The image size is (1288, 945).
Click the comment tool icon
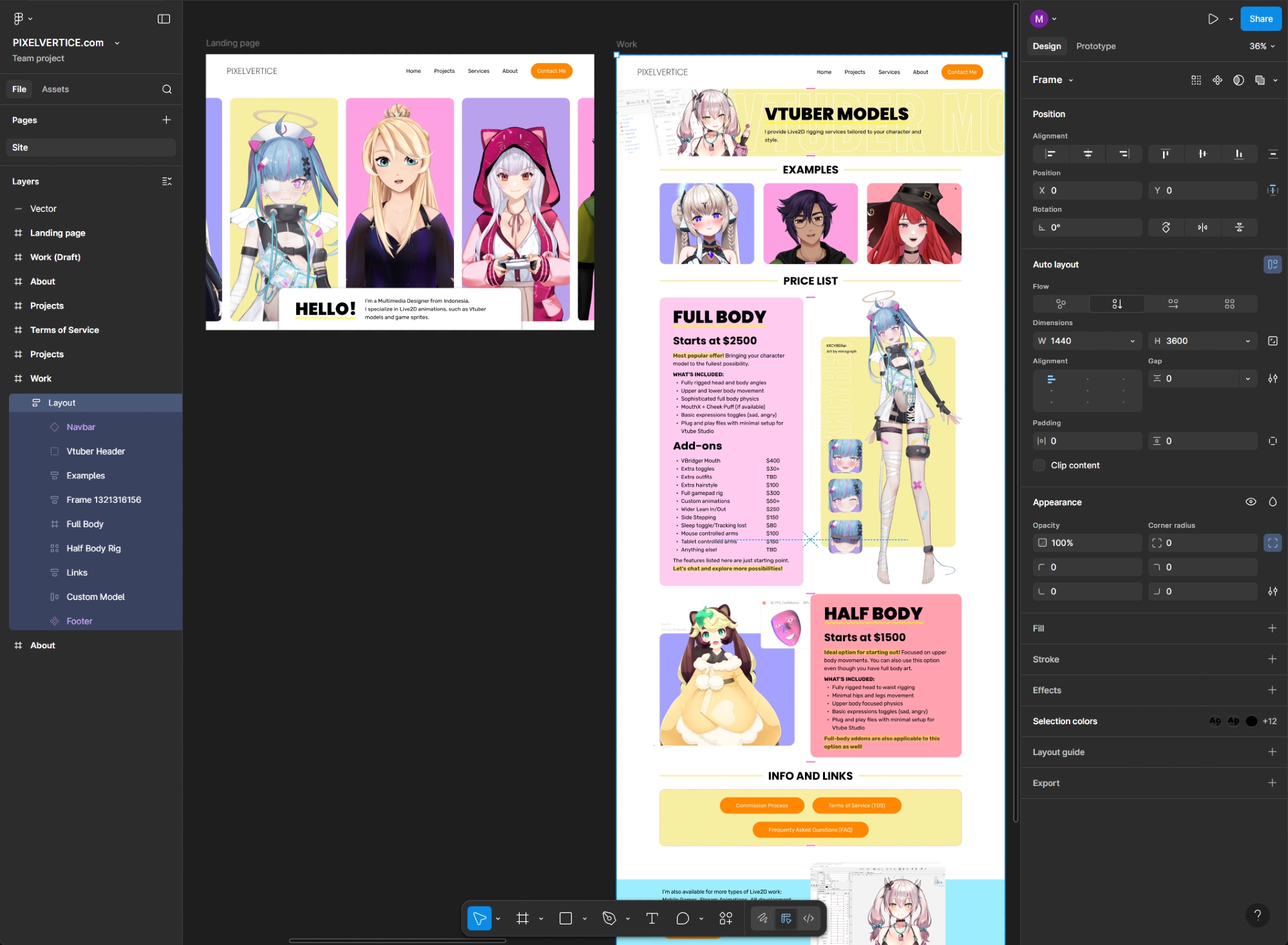[x=683, y=919]
